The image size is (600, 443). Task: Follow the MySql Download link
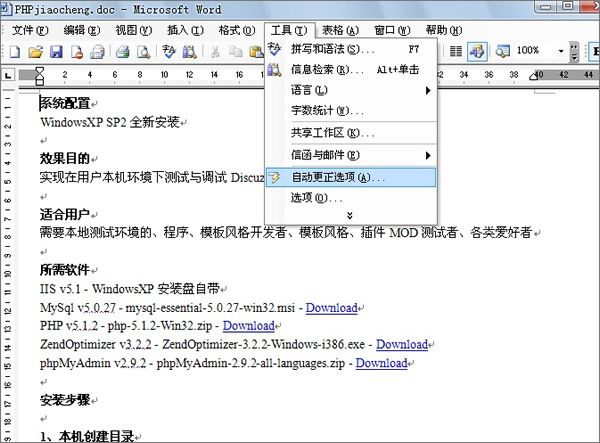tap(331, 308)
